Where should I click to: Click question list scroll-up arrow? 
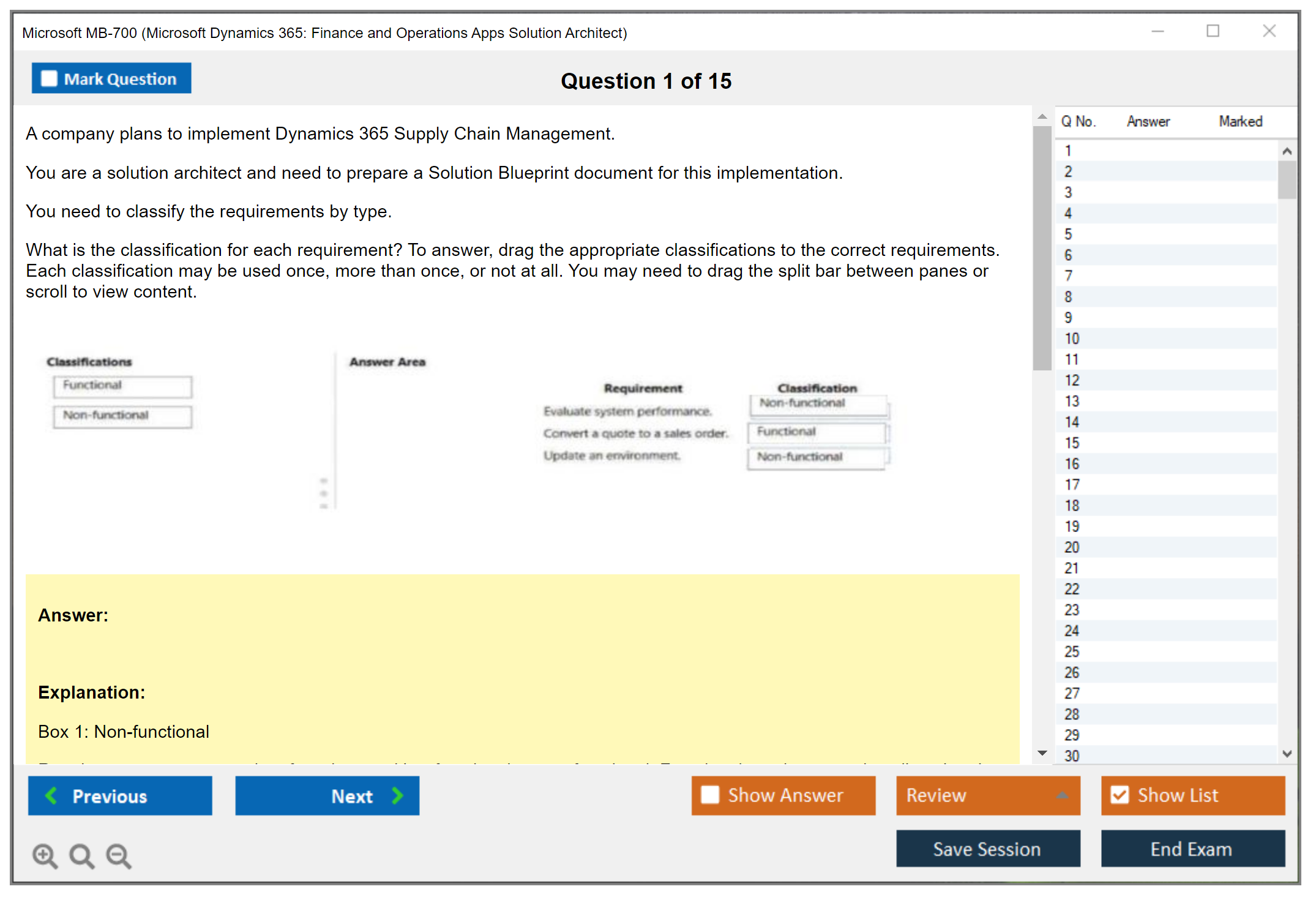[1287, 151]
